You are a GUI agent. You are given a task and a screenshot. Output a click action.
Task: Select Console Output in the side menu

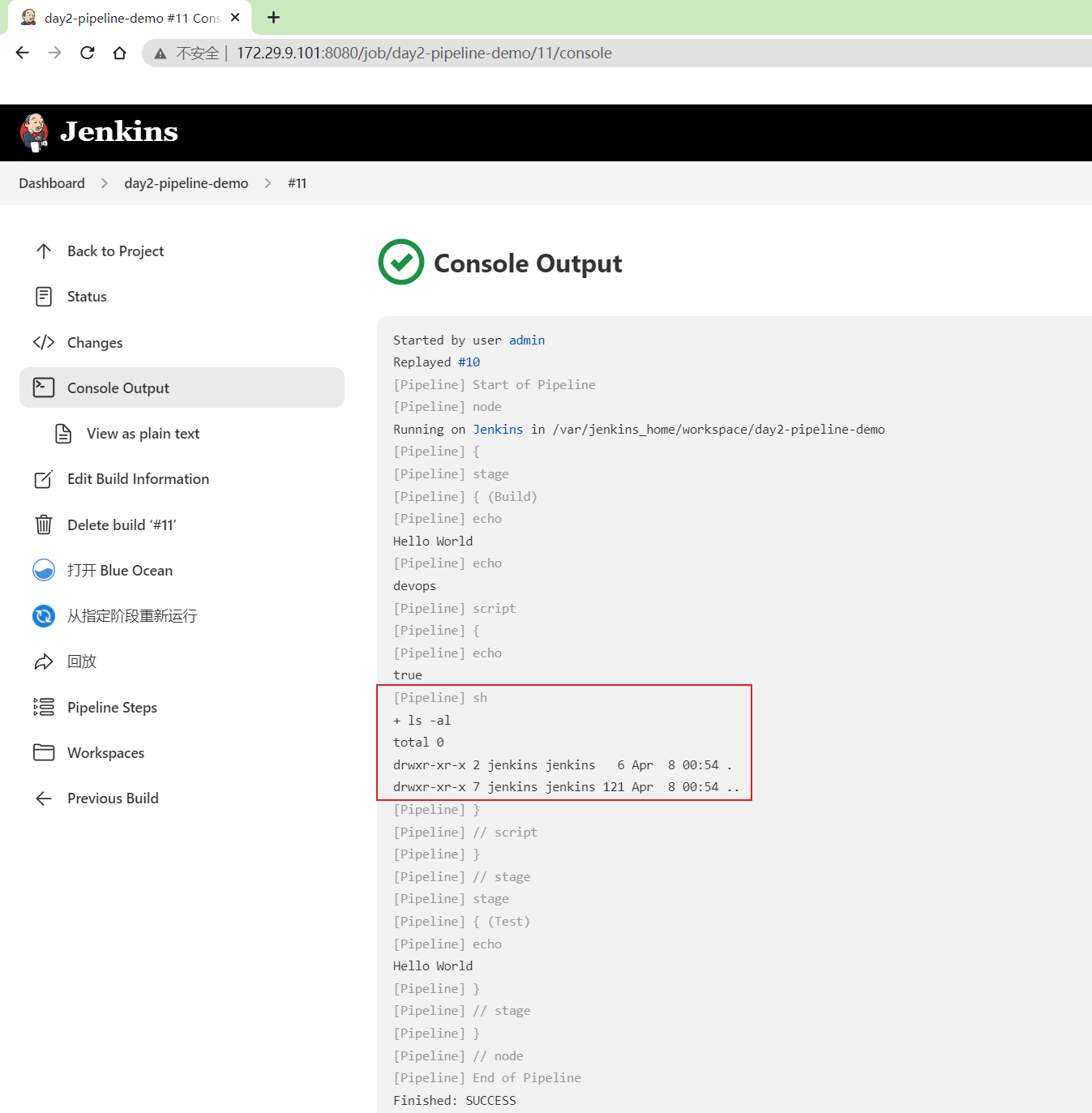click(182, 387)
